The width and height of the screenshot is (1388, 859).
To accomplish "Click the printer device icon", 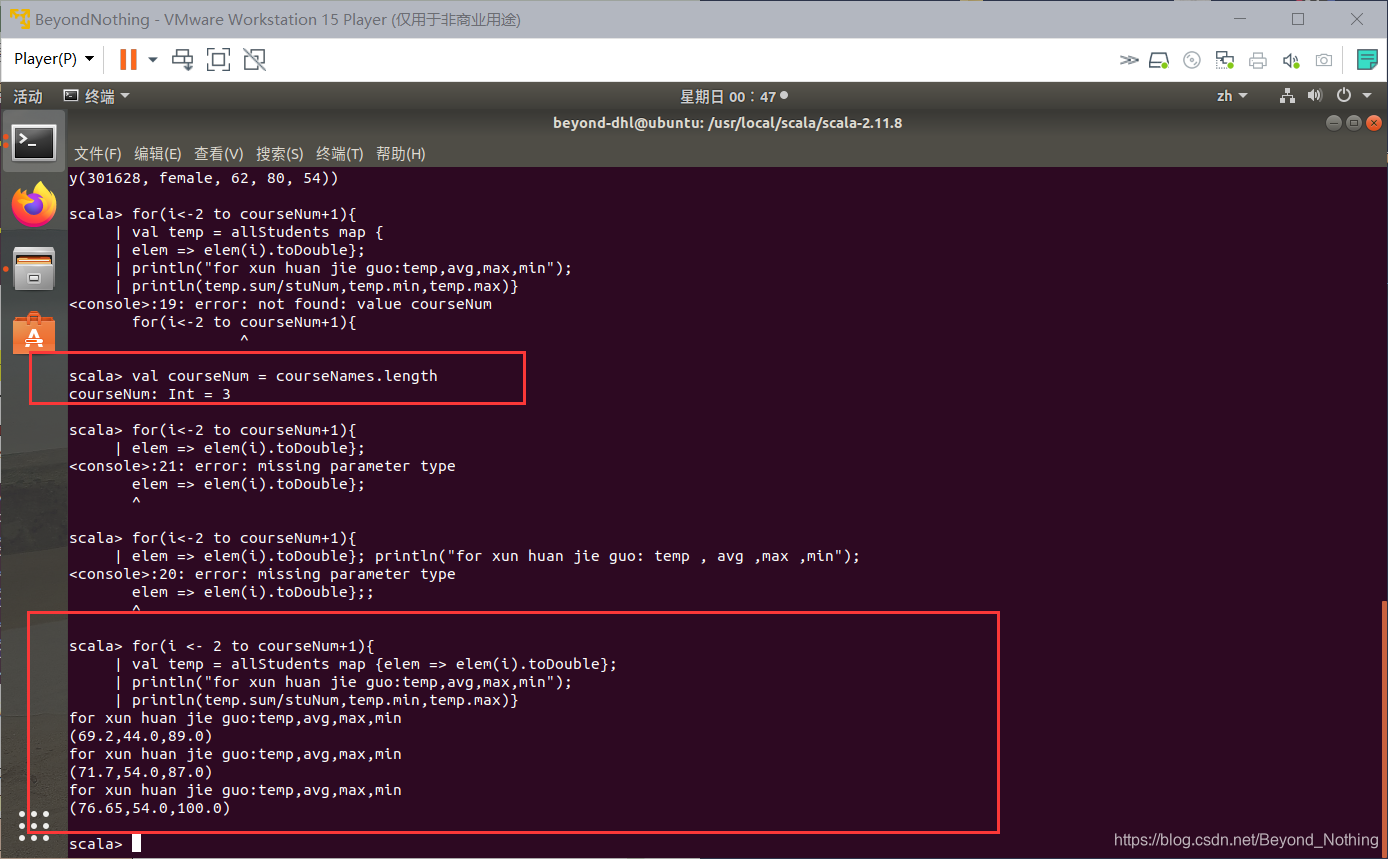I will [1258, 59].
